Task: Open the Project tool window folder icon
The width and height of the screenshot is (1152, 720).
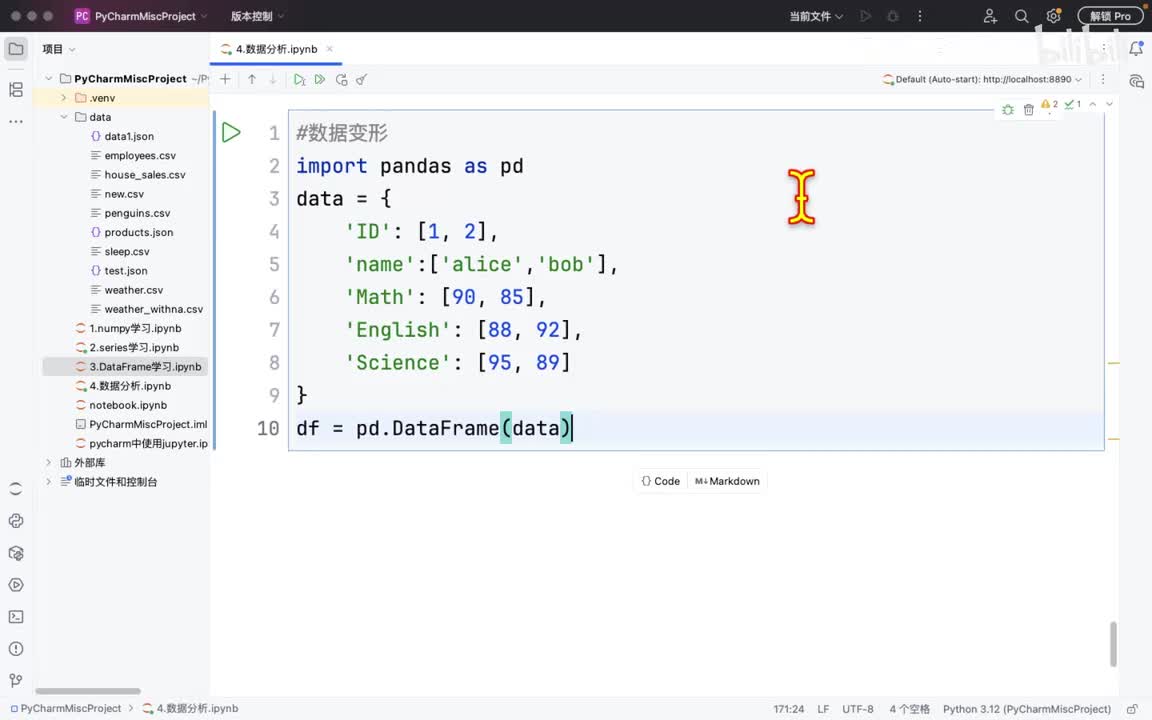Action: [x=15, y=49]
